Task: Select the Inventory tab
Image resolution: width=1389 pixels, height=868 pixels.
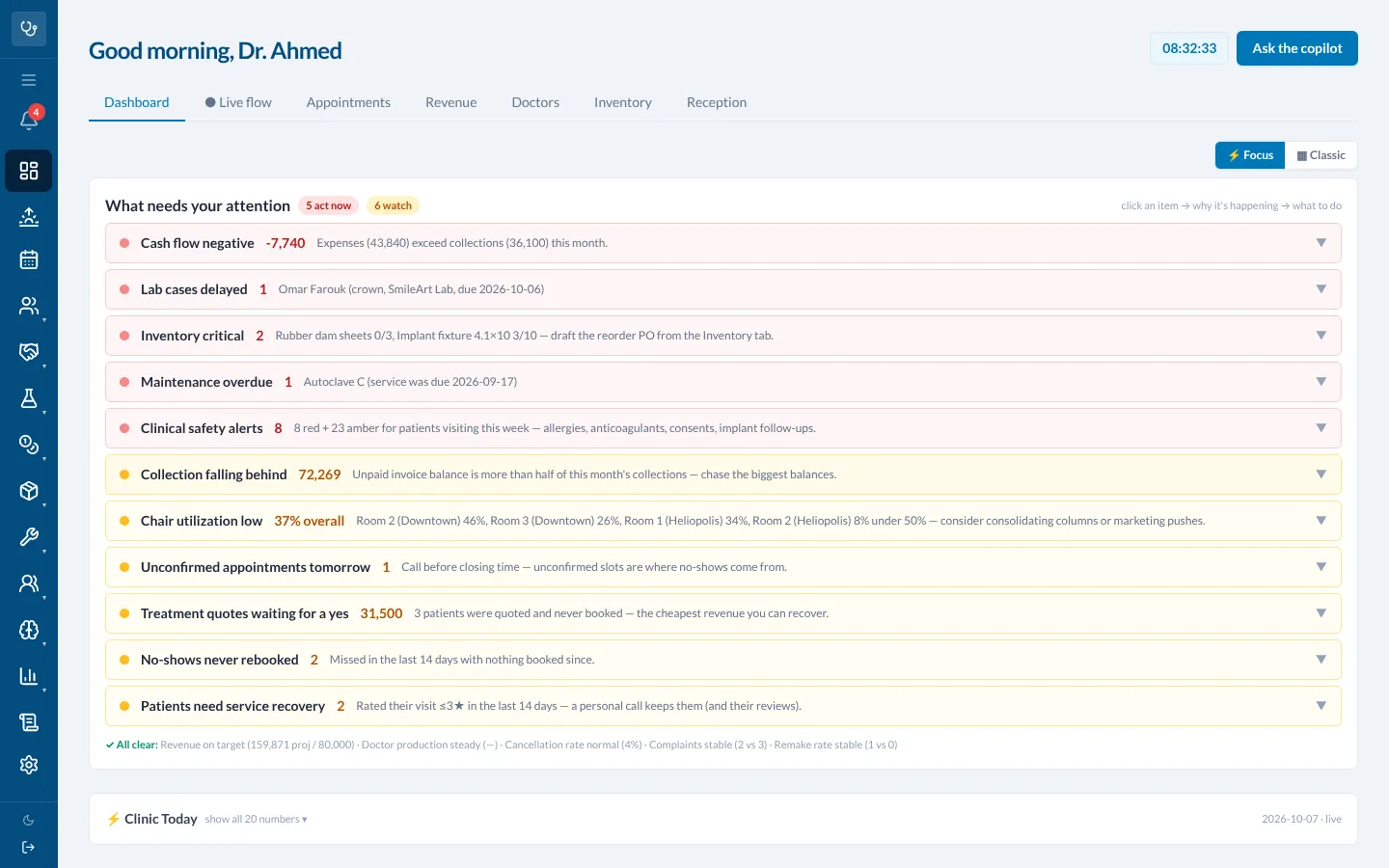Action: click(623, 102)
